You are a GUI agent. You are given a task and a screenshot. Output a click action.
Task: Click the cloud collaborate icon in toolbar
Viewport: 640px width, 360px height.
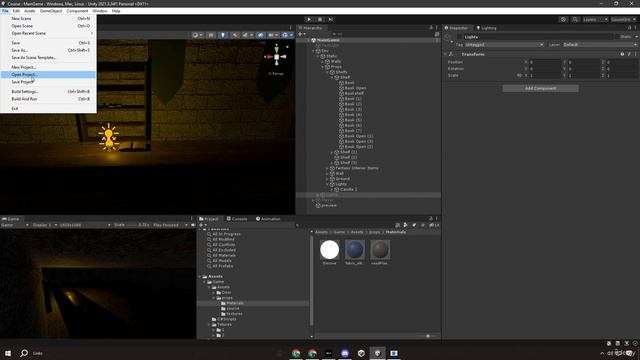[563, 19]
